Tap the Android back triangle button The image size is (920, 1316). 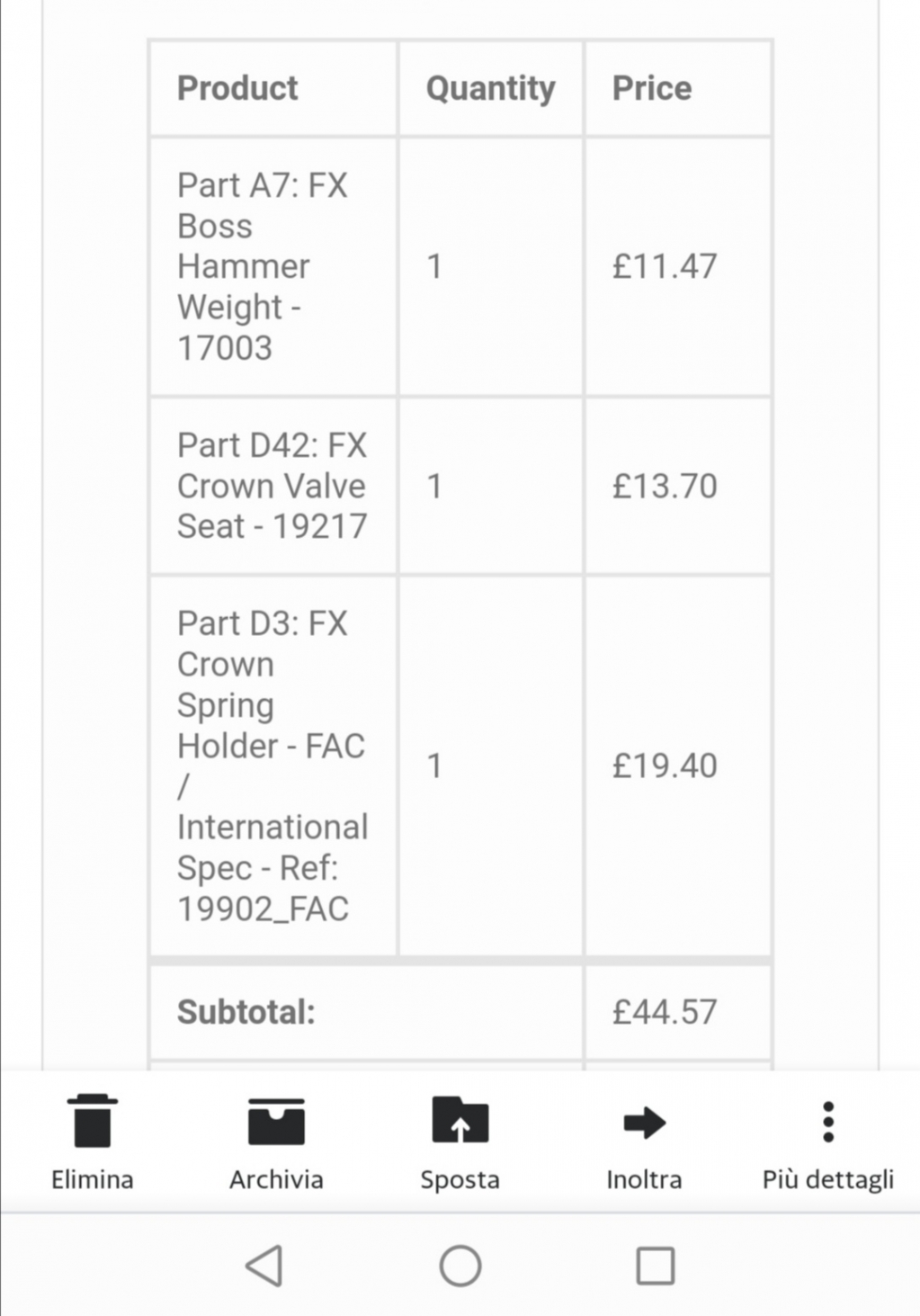(x=264, y=1266)
